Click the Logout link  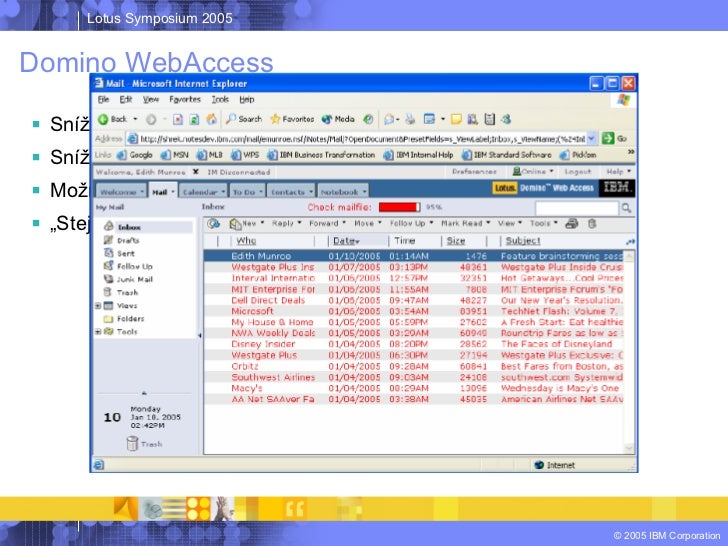pyautogui.click(x=578, y=172)
